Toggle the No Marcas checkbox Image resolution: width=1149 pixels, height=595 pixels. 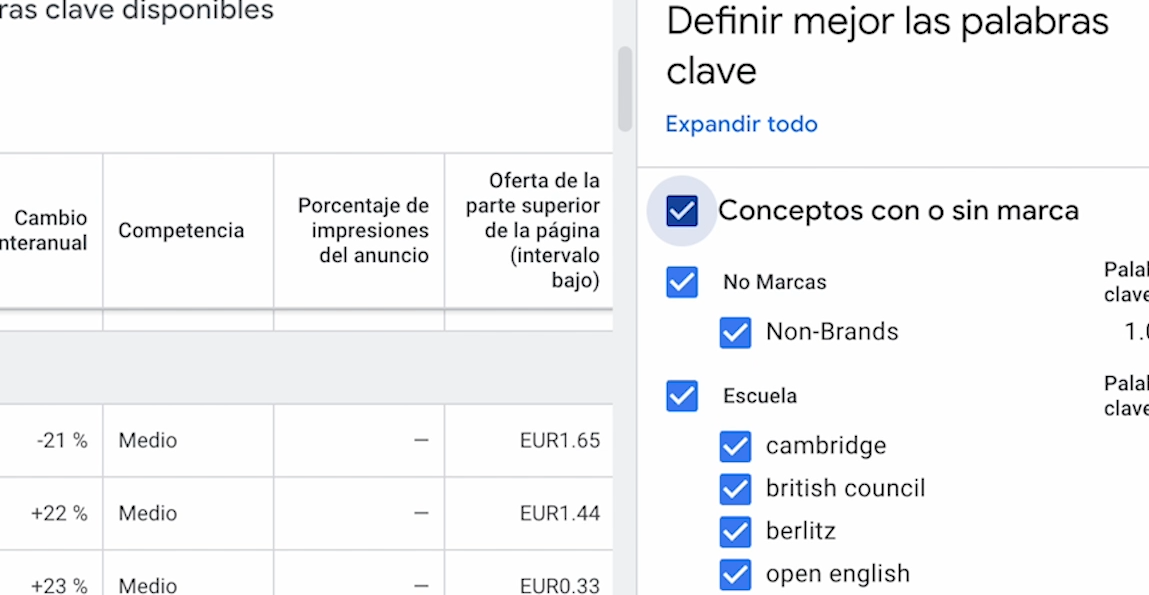(682, 282)
